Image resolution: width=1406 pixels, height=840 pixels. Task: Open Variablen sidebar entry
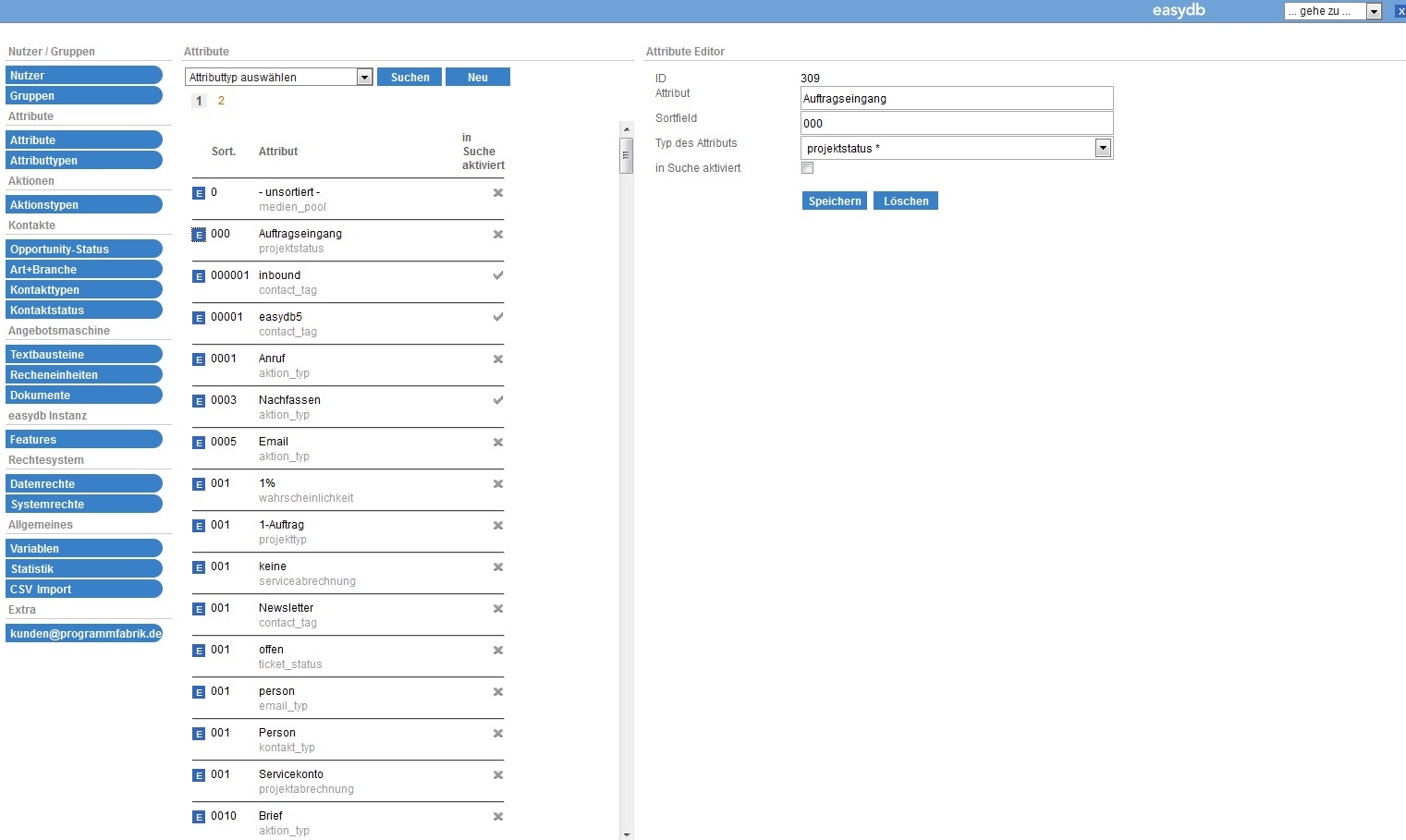coord(84,548)
